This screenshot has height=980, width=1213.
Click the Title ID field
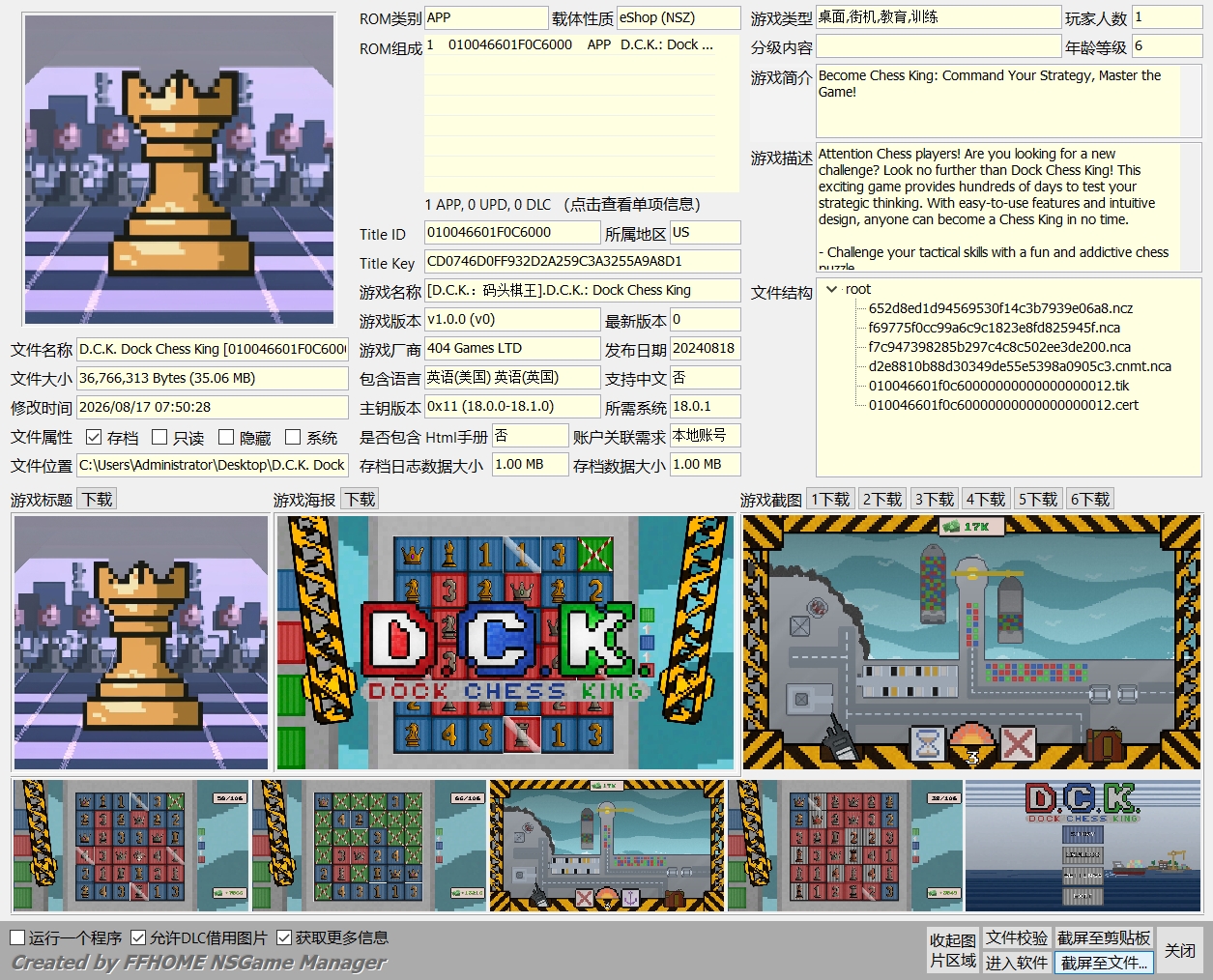click(512, 233)
